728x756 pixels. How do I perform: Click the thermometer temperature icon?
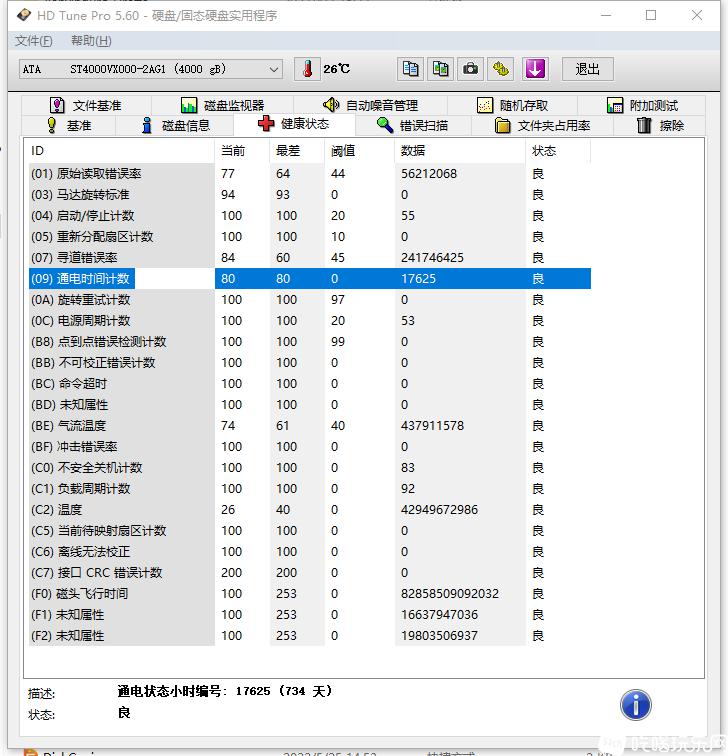point(307,69)
